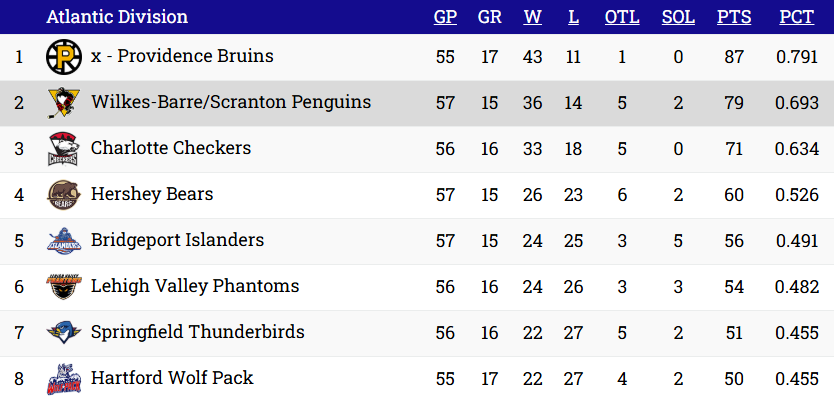Screen dimensions: 834x402
Task: Click the Hershey Bears logo icon
Action: click(x=63, y=195)
